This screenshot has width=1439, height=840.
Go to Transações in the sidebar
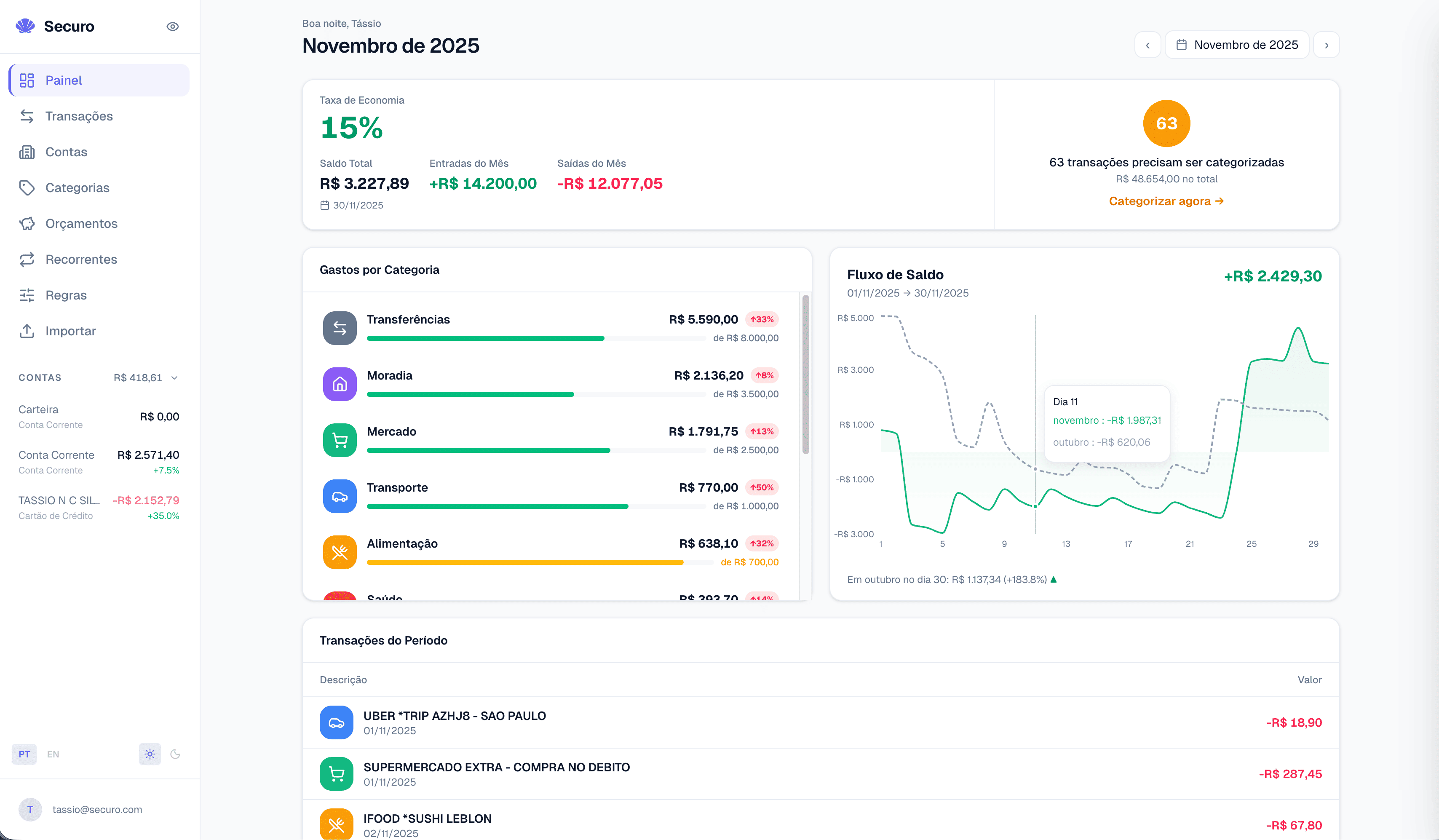[99, 116]
